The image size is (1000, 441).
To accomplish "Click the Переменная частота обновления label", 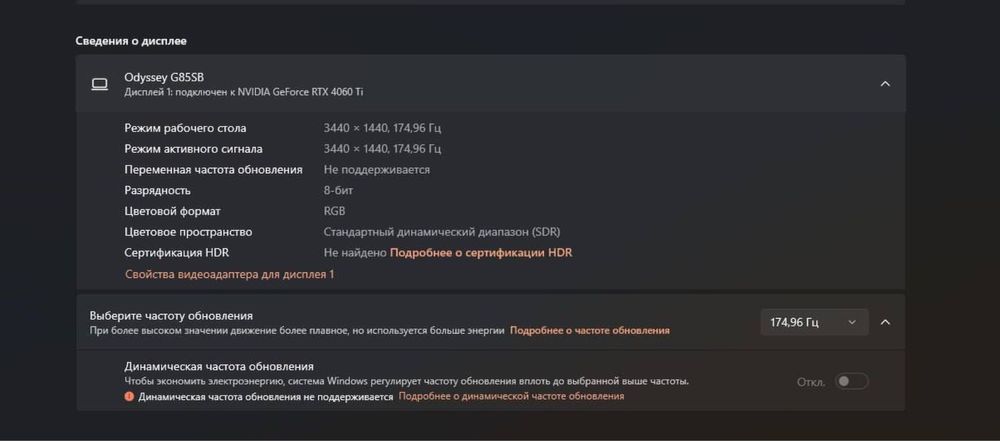I will [x=213, y=170].
